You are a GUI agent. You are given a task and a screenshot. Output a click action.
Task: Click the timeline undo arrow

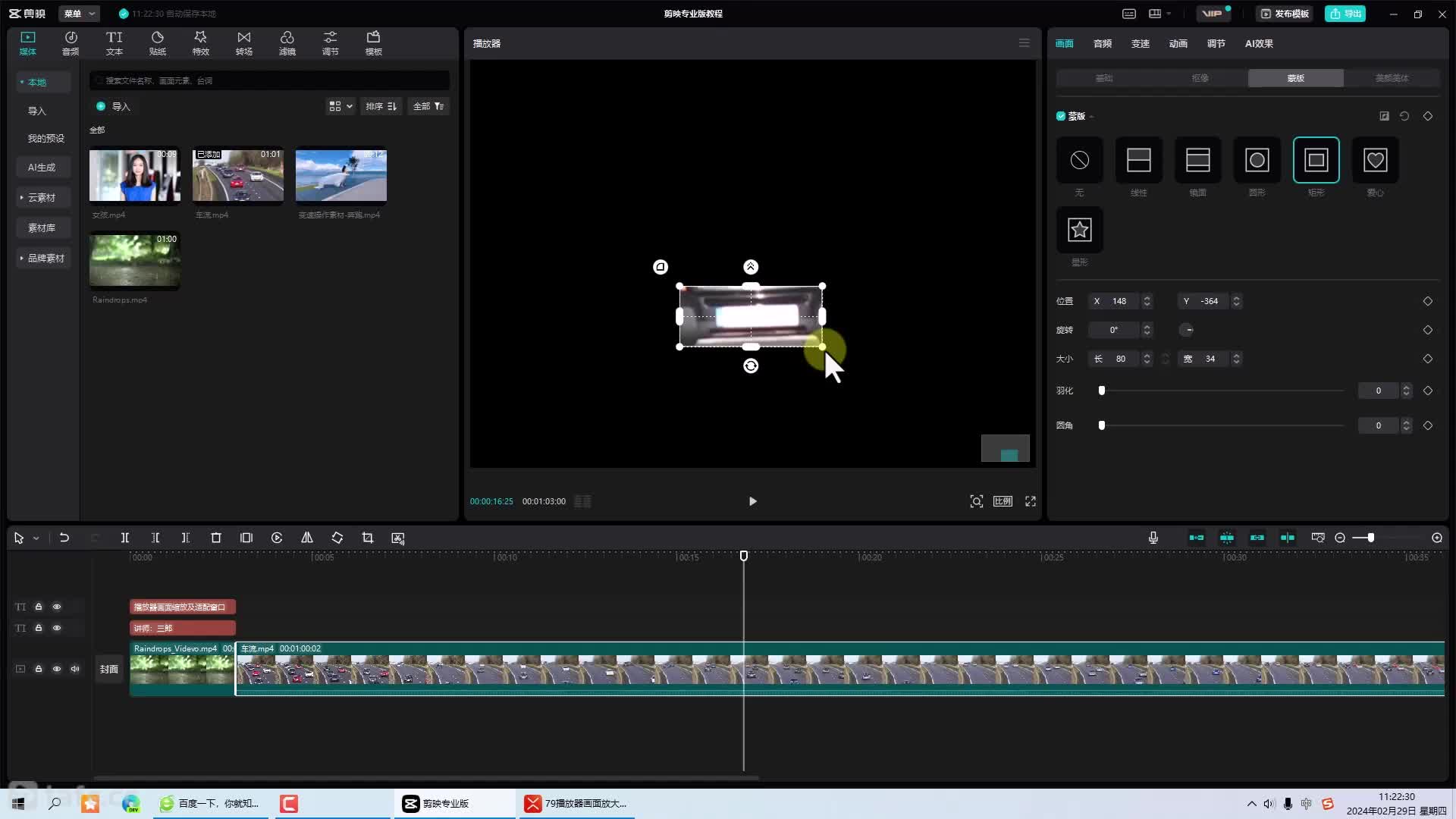(x=64, y=538)
